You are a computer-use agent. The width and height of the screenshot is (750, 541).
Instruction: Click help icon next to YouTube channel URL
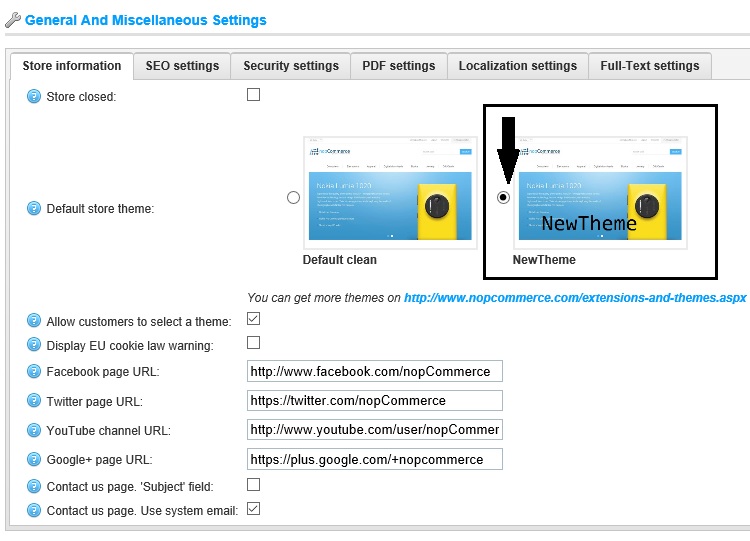point(35,431)
